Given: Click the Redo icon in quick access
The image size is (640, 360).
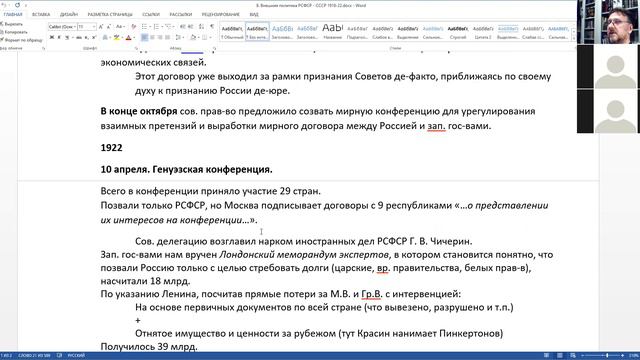Looking at the screenshot, I should click(17, 5).
